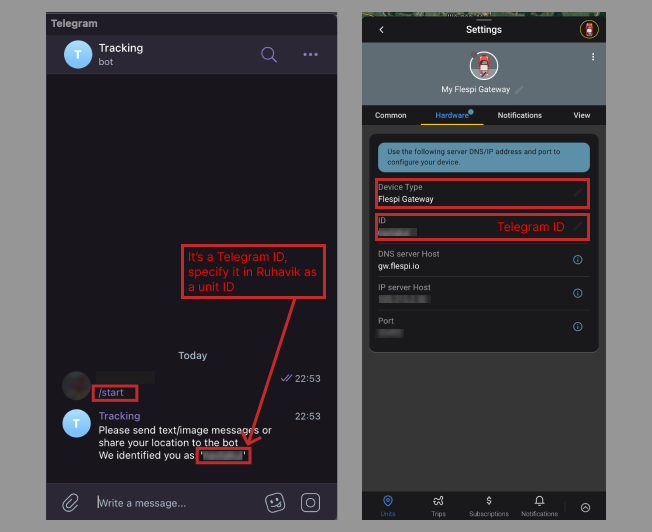Click the blurred IP server Host value
This screenshot has height=532, width=652.
click(x=405, y=299)
